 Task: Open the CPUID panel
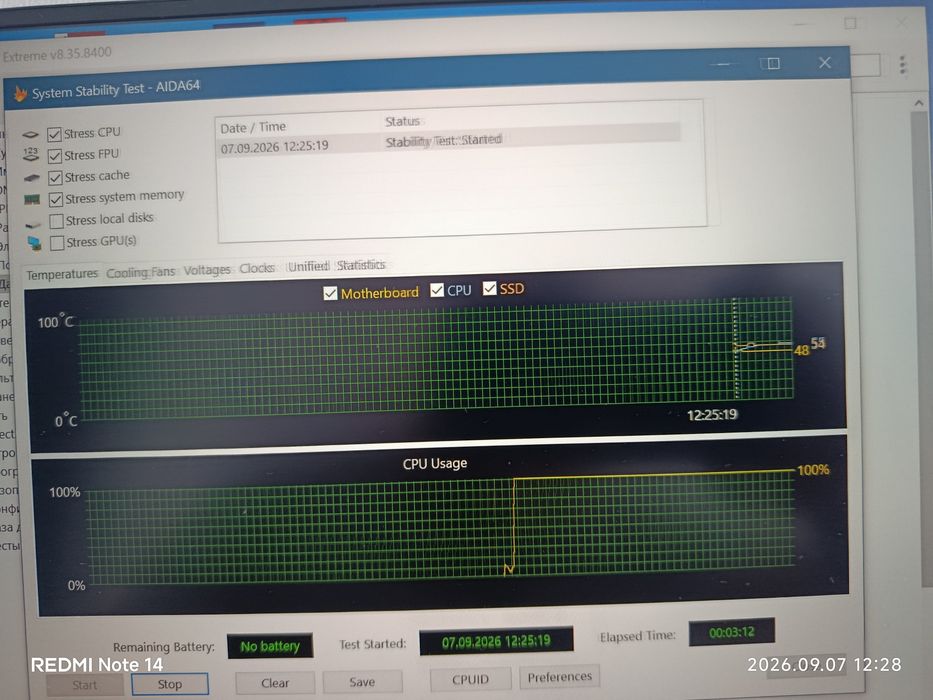470,679
